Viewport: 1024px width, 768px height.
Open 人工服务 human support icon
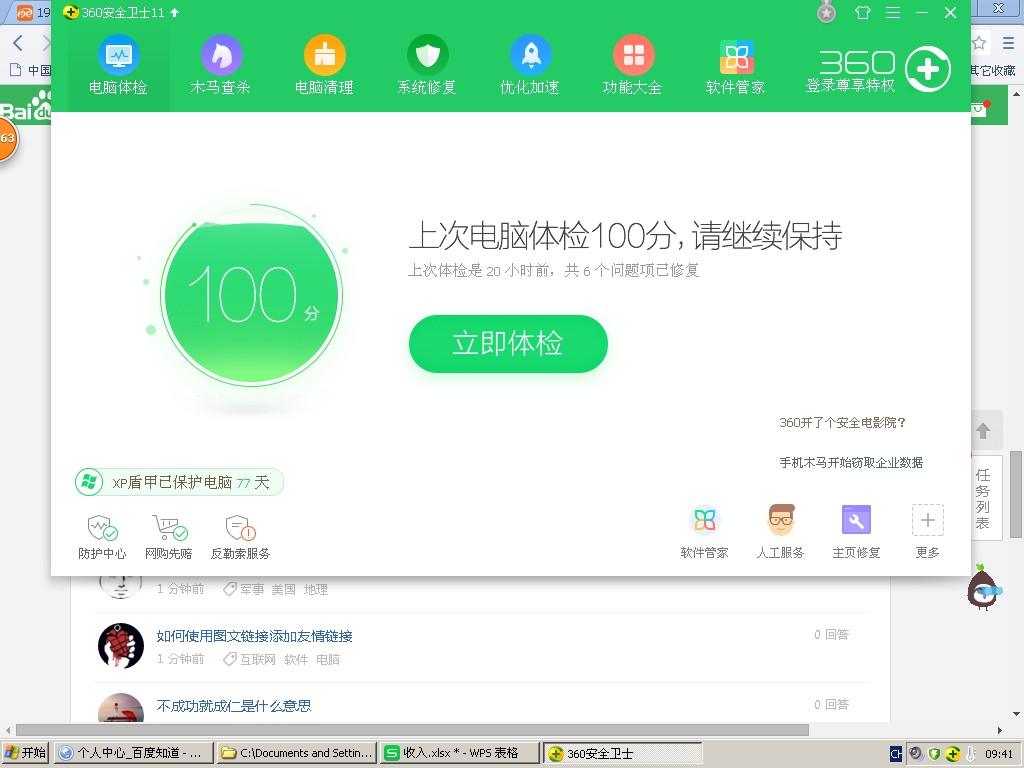click(780, 532)
